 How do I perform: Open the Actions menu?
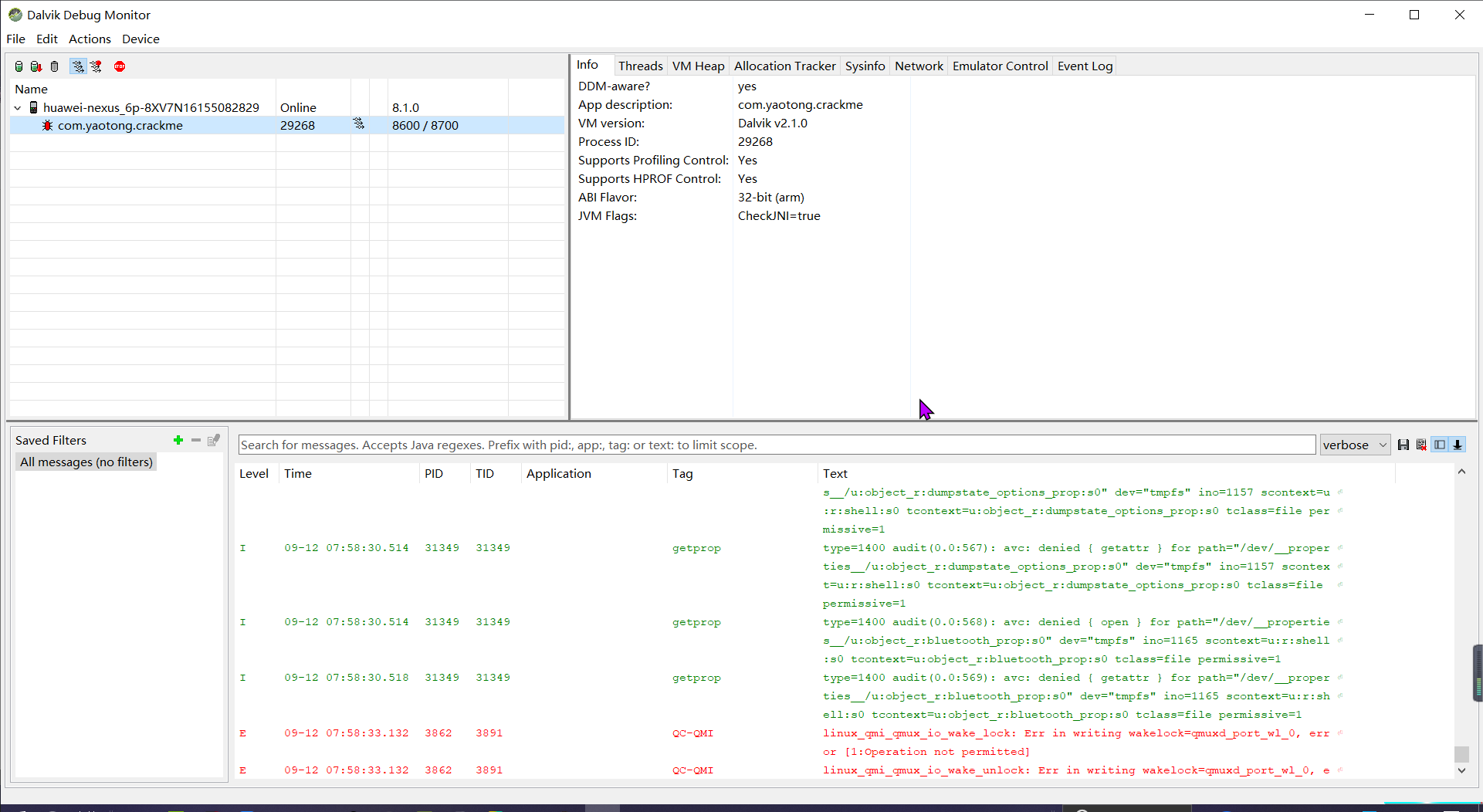90,39
